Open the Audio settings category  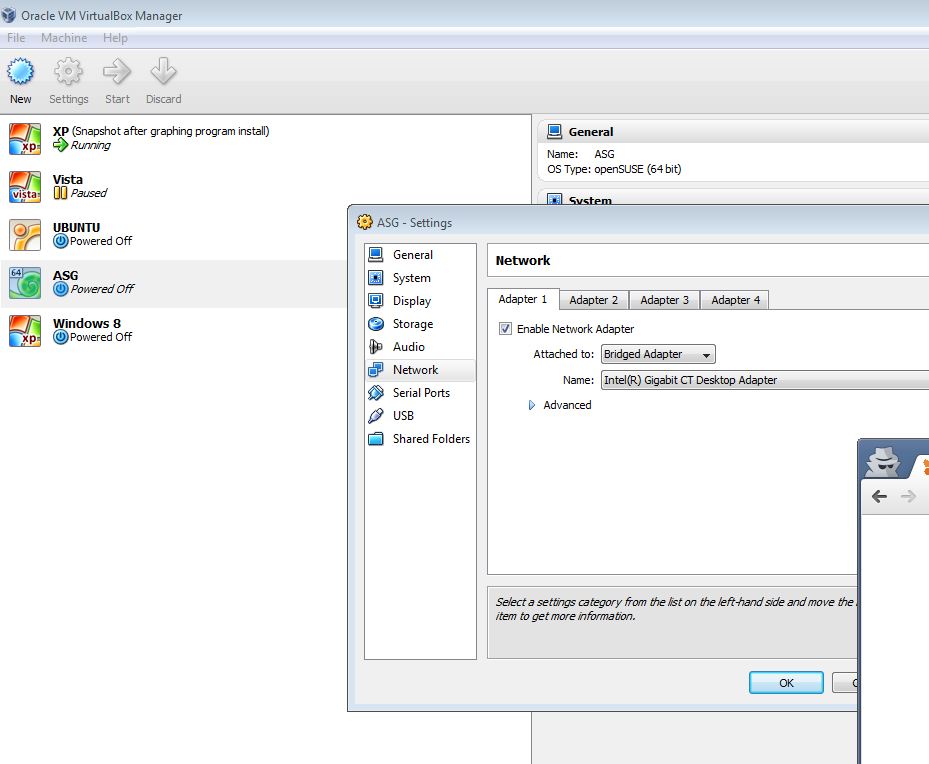coord(408,347)
